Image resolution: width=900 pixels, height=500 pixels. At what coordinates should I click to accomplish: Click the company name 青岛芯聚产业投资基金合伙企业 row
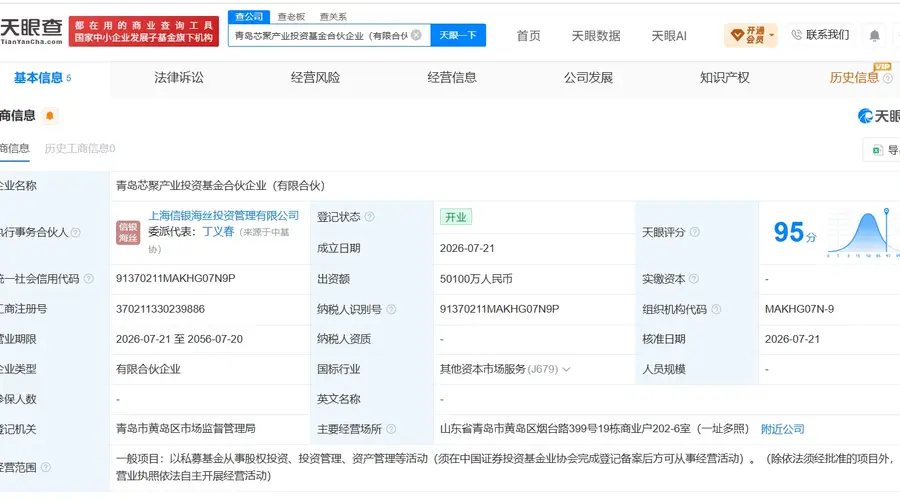pos(220,186)
